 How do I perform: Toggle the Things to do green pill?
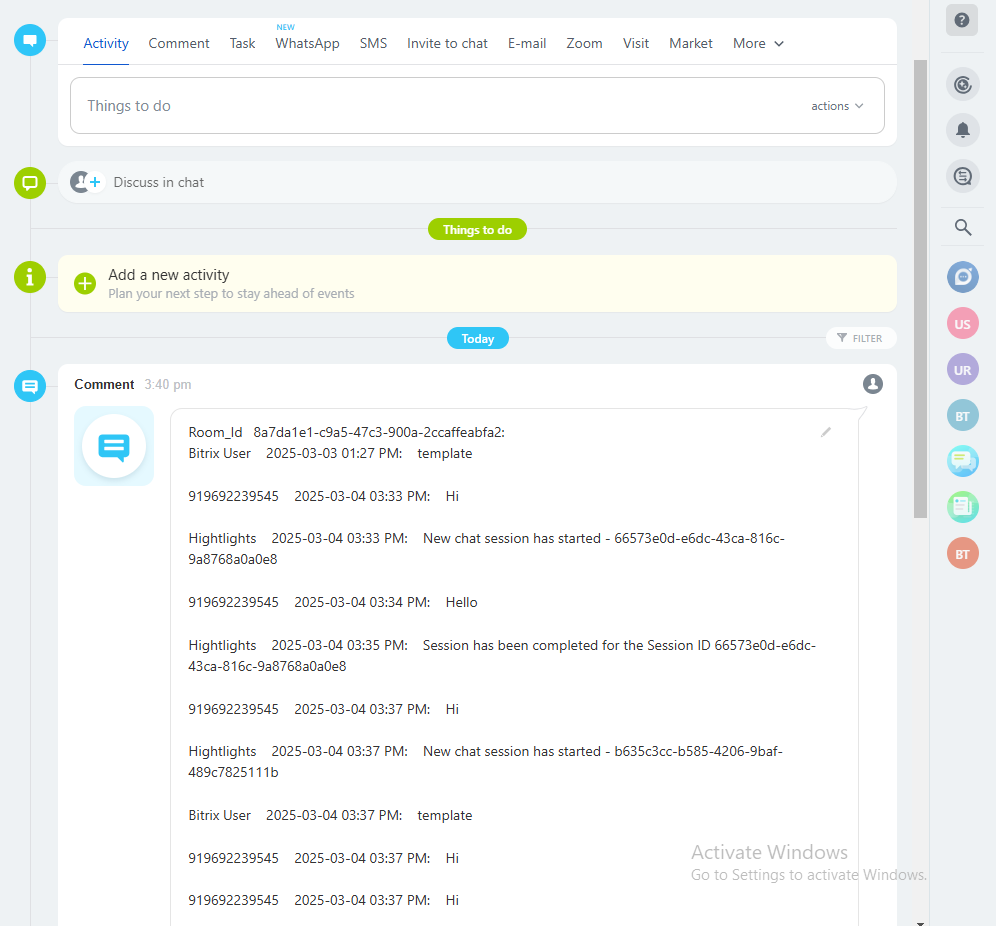click(x=477, y=229)
